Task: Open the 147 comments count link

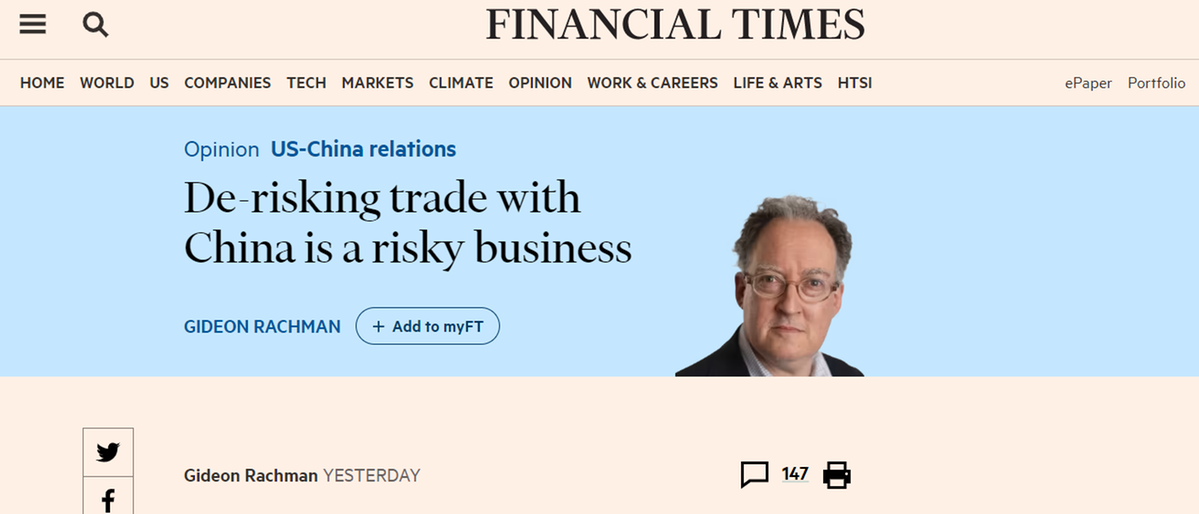Action: click(x=795, y=474)
